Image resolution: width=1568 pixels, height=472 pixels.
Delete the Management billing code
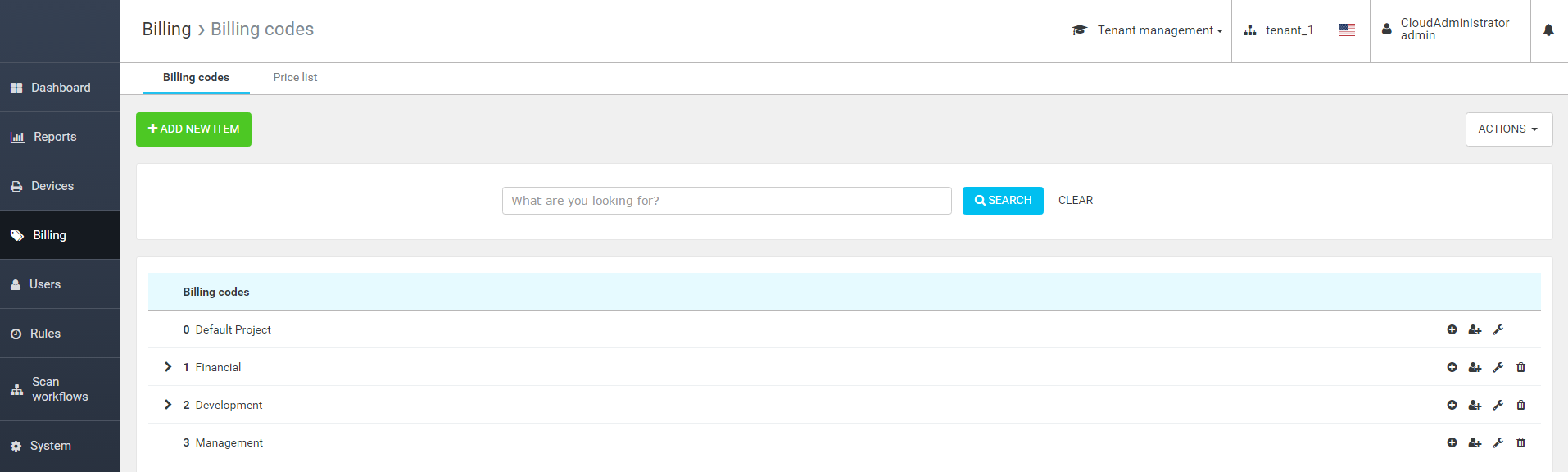pyautogui.click(x=1520, y=442)
